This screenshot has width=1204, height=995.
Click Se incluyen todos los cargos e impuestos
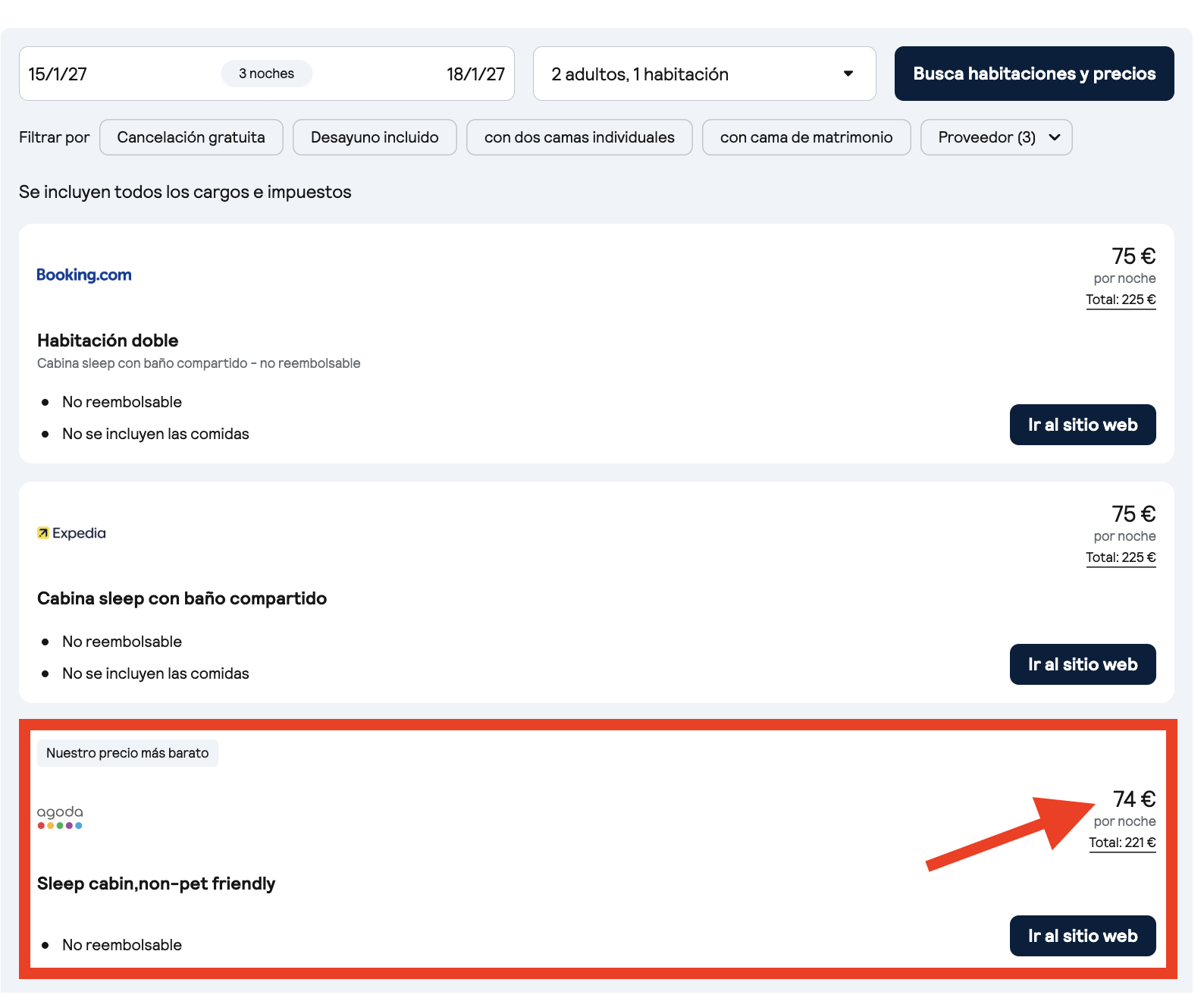tap(185, 192)
